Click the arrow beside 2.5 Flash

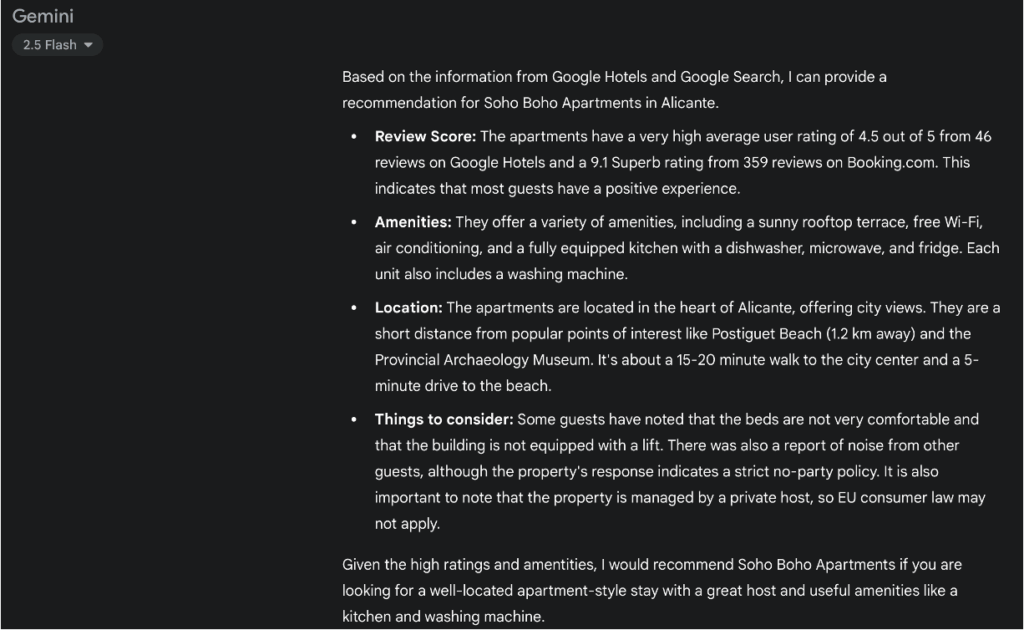point(89,45)
